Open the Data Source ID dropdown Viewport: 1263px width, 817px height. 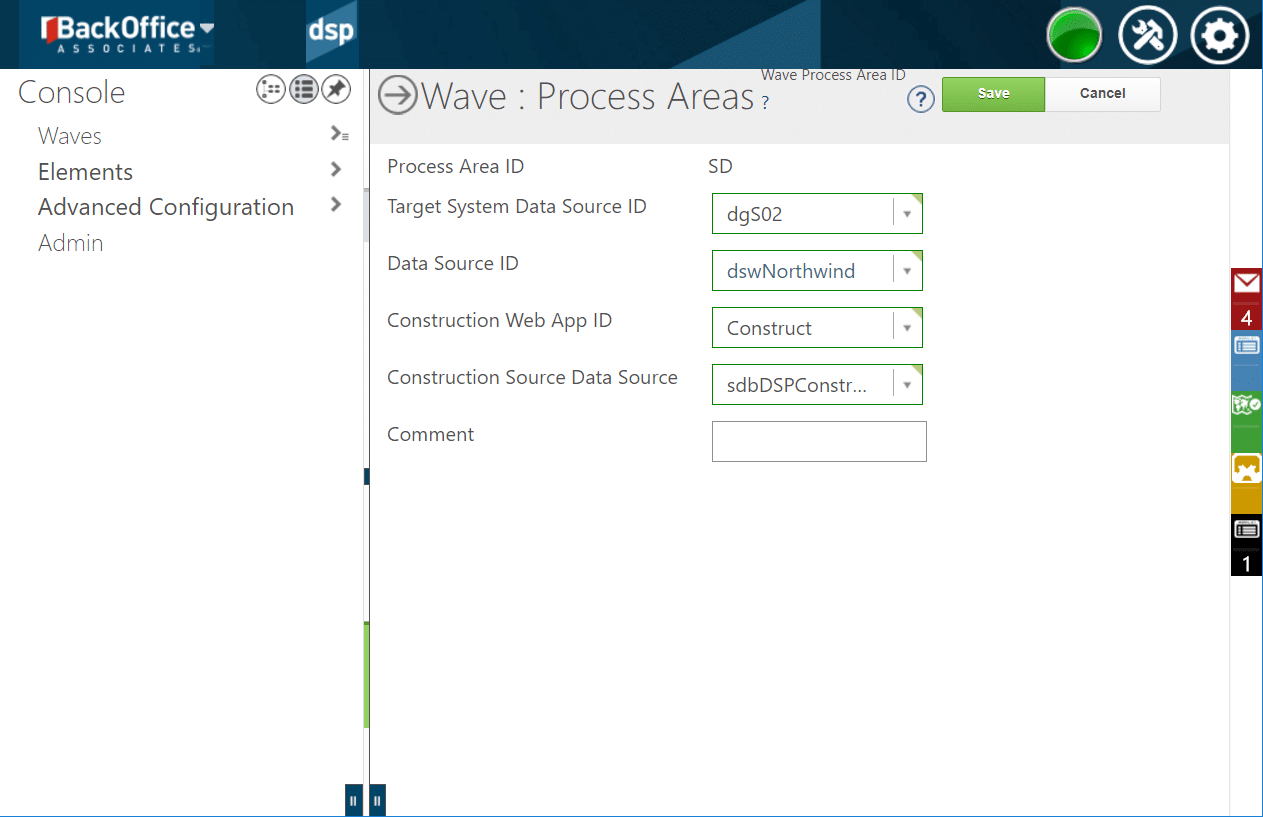pos(906,271)
